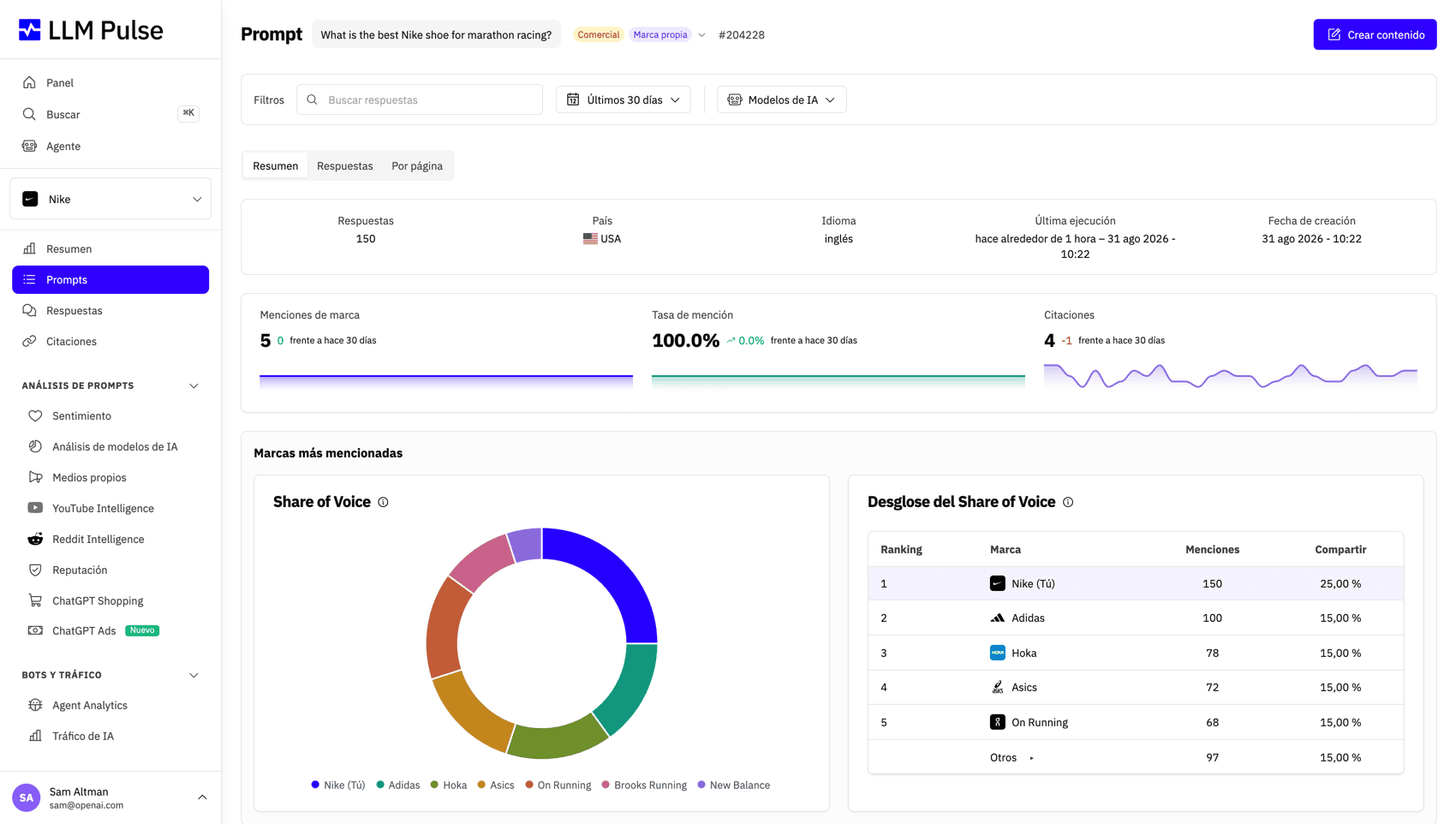Click the Crear contenido button
1456x824 pixels.
click(x=1375, y=34)
